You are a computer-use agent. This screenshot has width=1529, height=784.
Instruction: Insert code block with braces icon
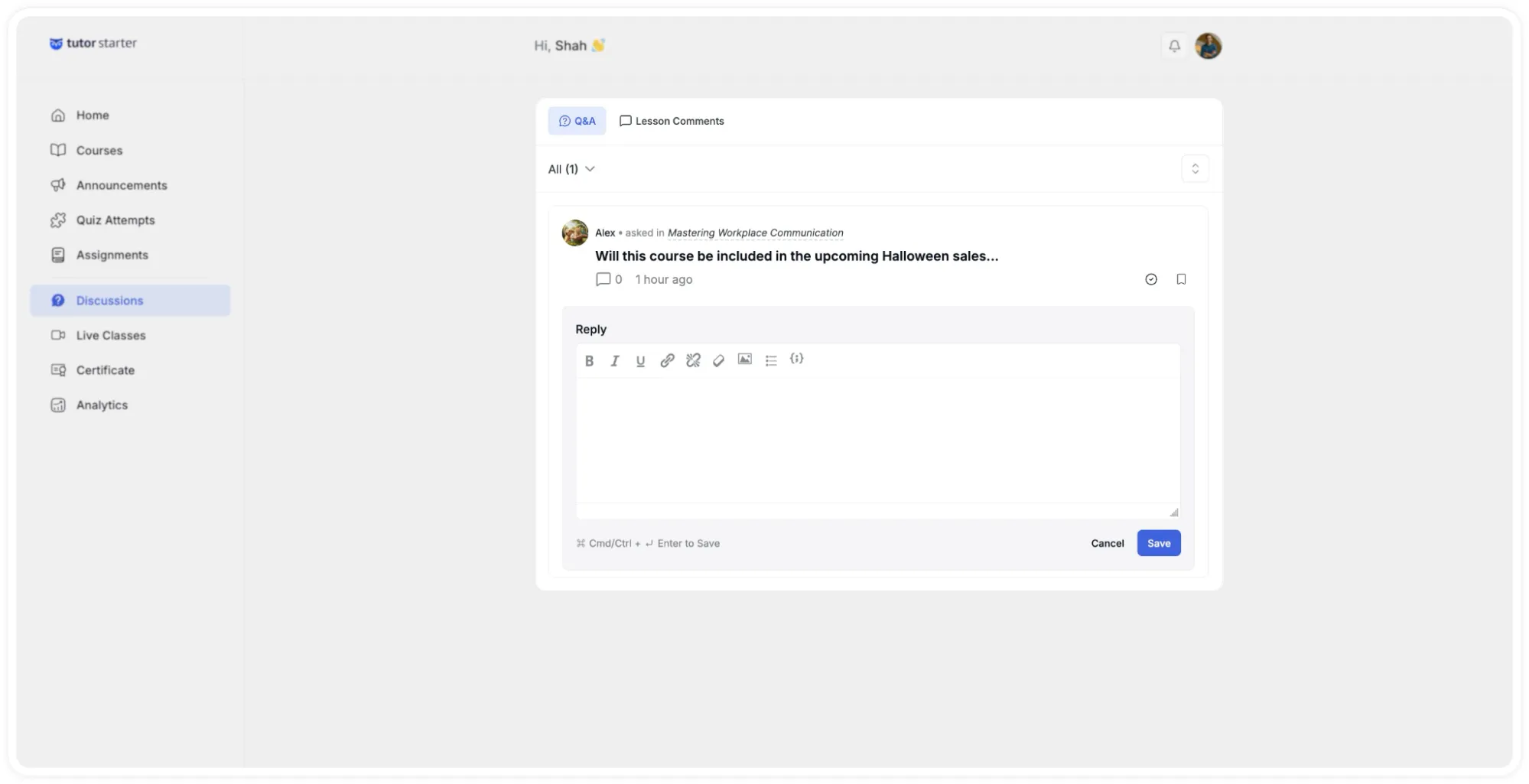pos(796,359)
